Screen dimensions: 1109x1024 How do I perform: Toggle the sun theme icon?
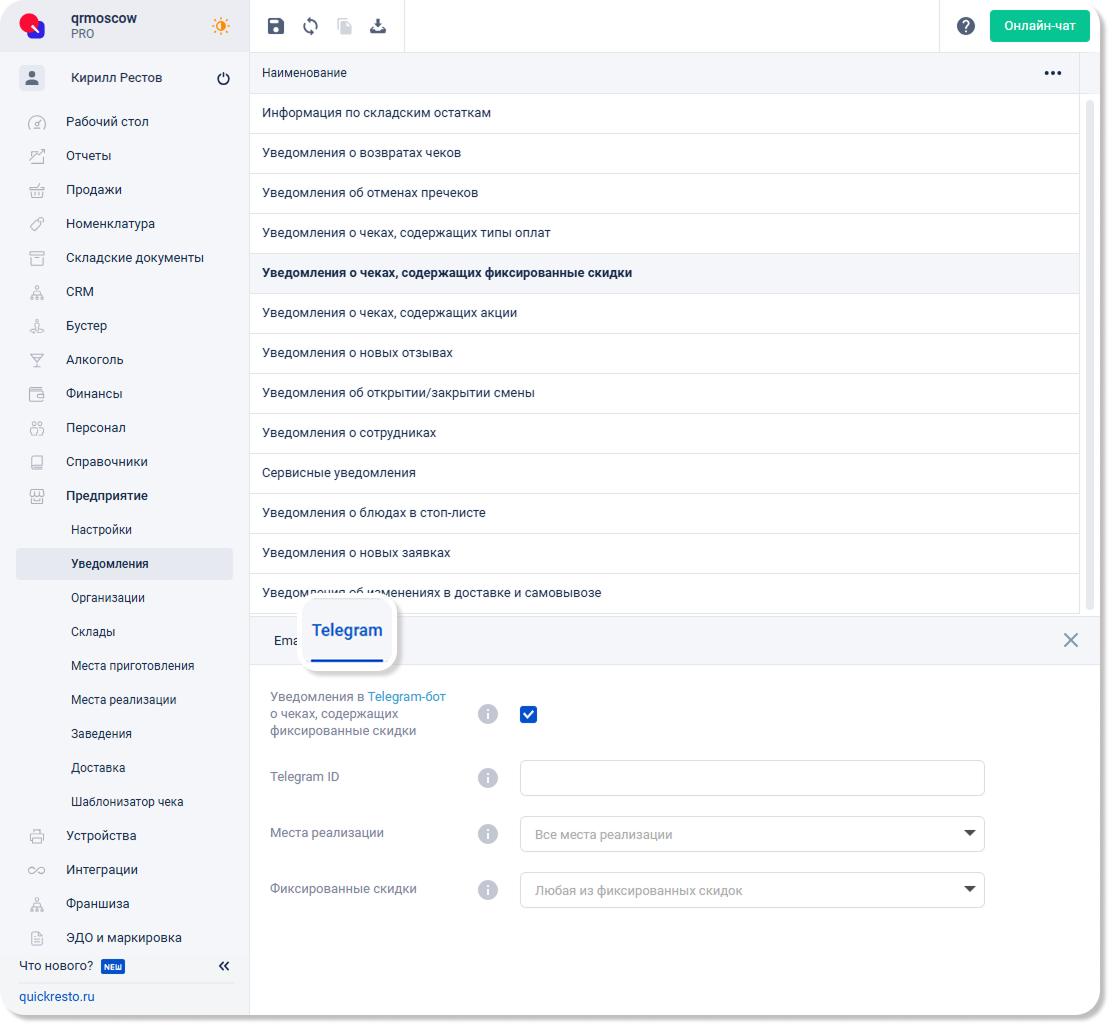220,27
